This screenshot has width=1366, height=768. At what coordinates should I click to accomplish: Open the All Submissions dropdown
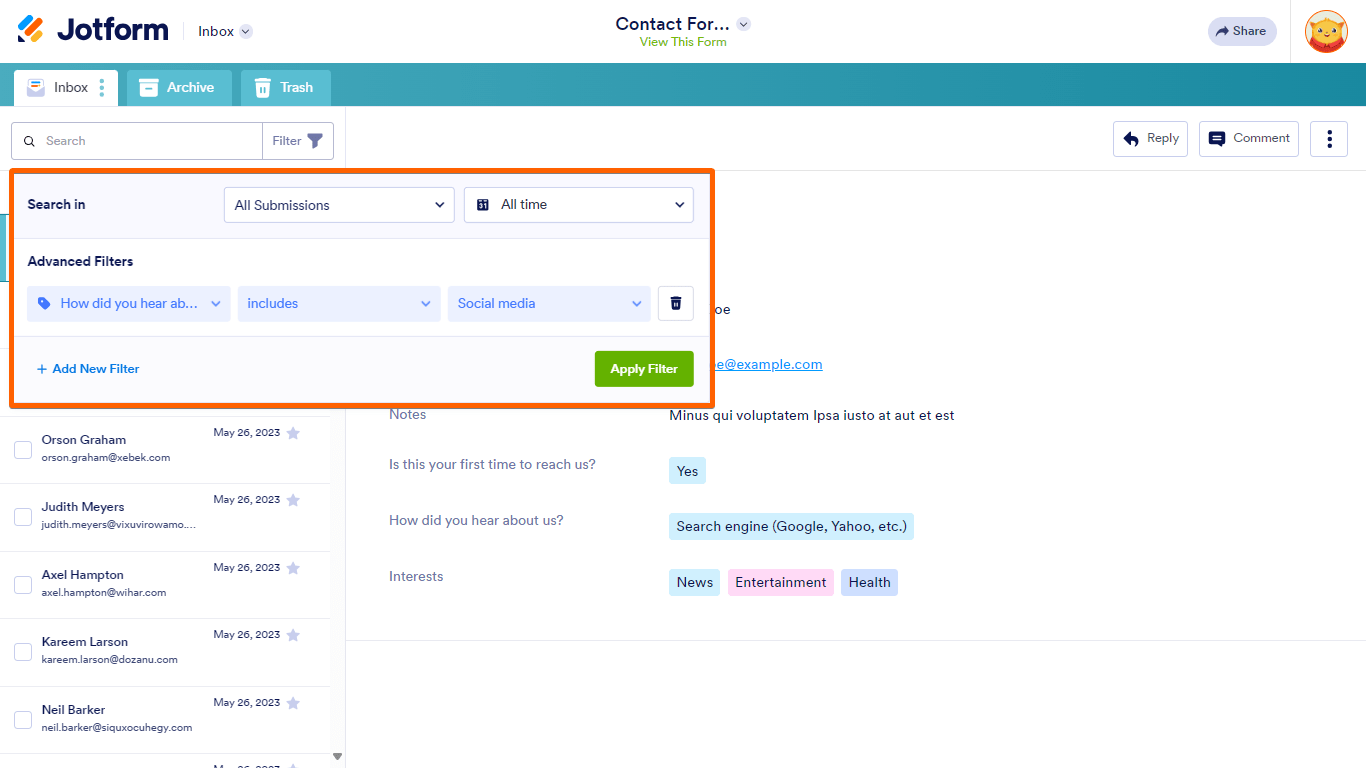coord(338,204)
